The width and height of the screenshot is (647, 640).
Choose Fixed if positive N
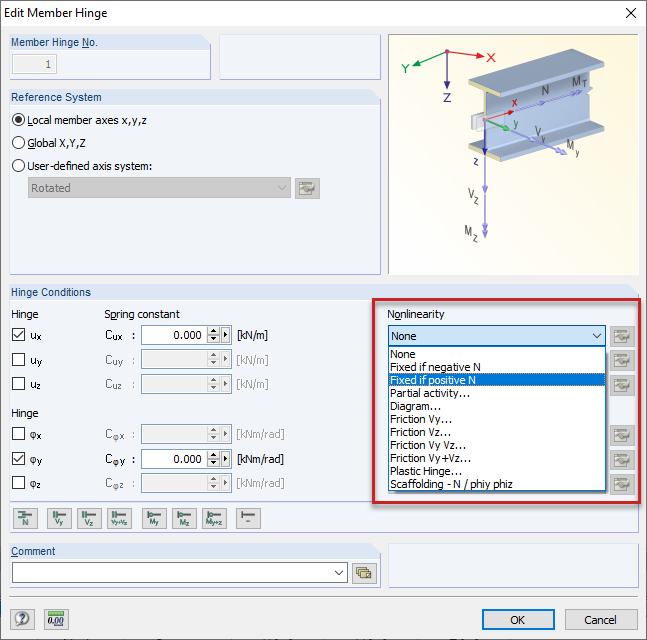[497, 380]
